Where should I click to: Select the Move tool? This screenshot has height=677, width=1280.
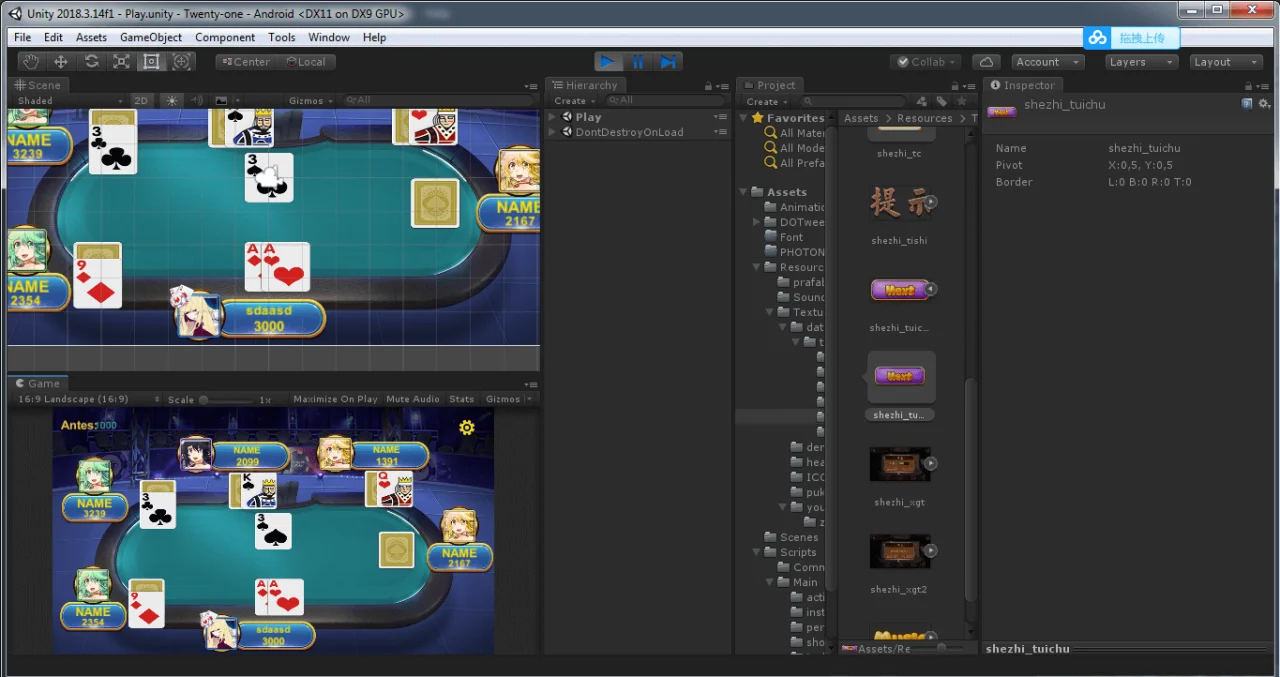60,62
